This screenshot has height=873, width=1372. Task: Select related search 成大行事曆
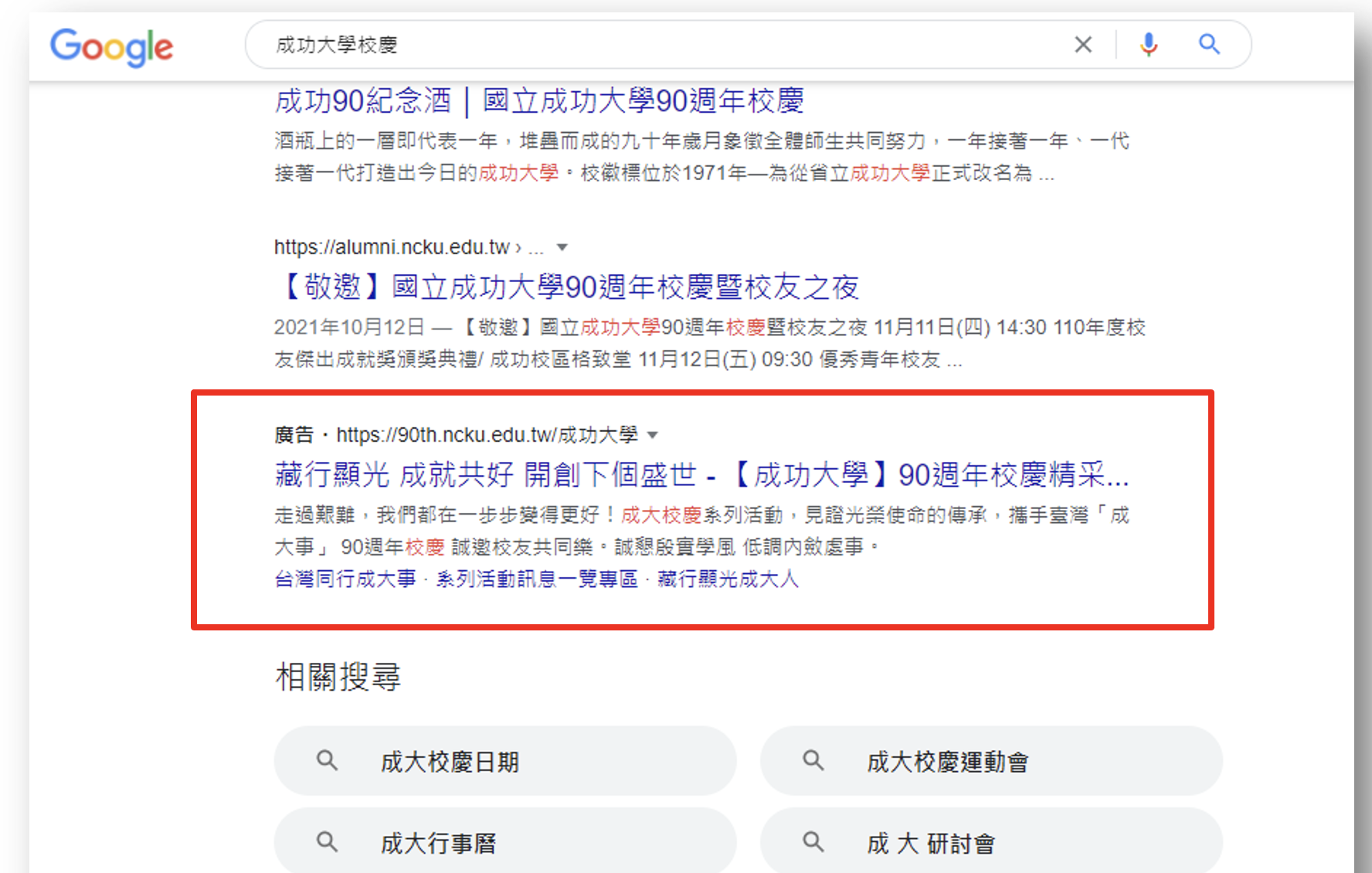(505, 841)
